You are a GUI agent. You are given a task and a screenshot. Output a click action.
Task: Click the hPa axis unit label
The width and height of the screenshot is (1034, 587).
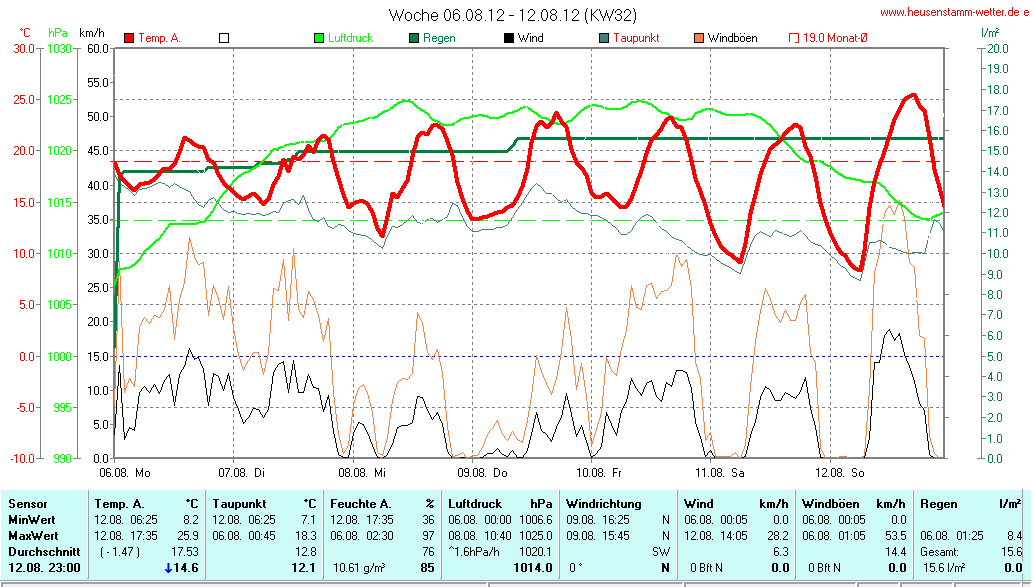57,32
